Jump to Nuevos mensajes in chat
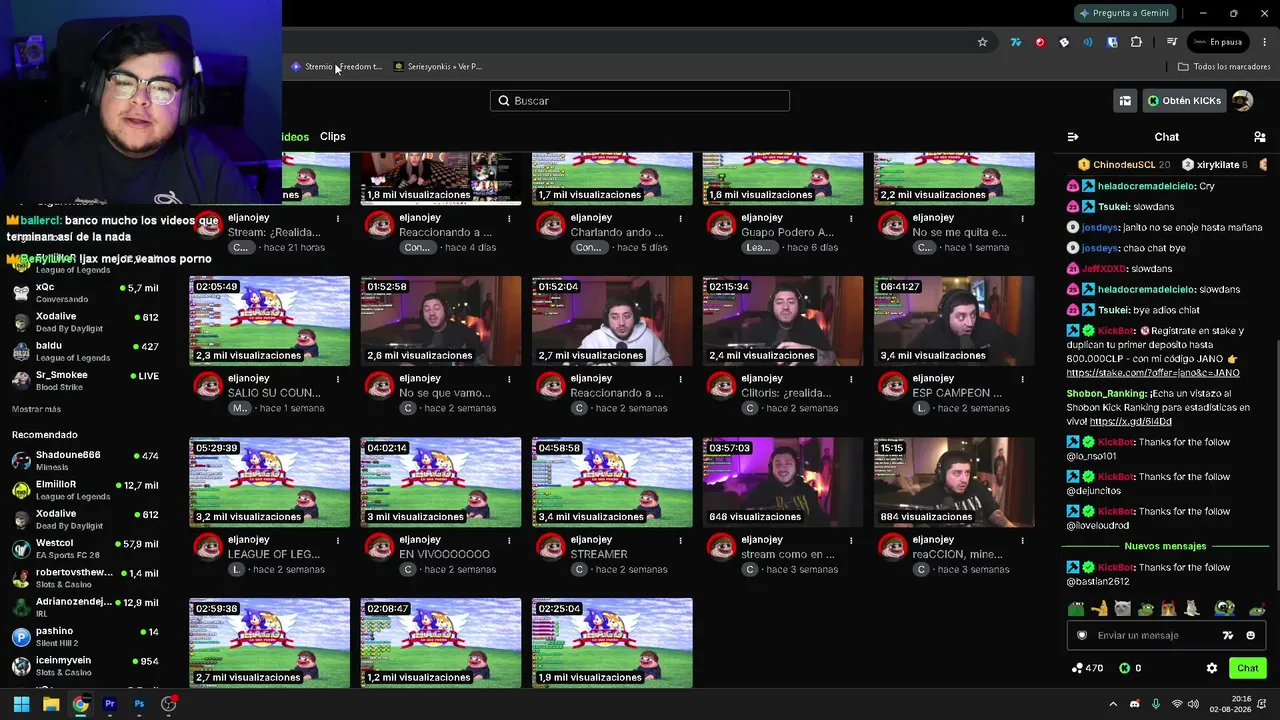Viewport: 1280px width, 720px height. [1165, 546]
